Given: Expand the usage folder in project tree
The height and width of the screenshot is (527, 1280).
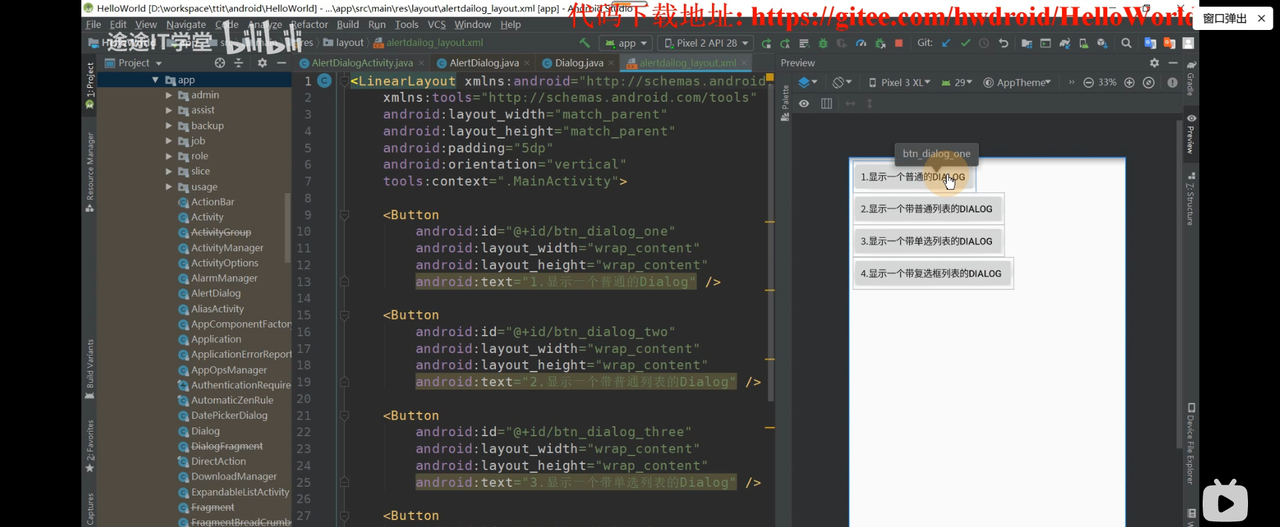Looking at the screenshot, I should pyautogui.click(x=169, y=187).
